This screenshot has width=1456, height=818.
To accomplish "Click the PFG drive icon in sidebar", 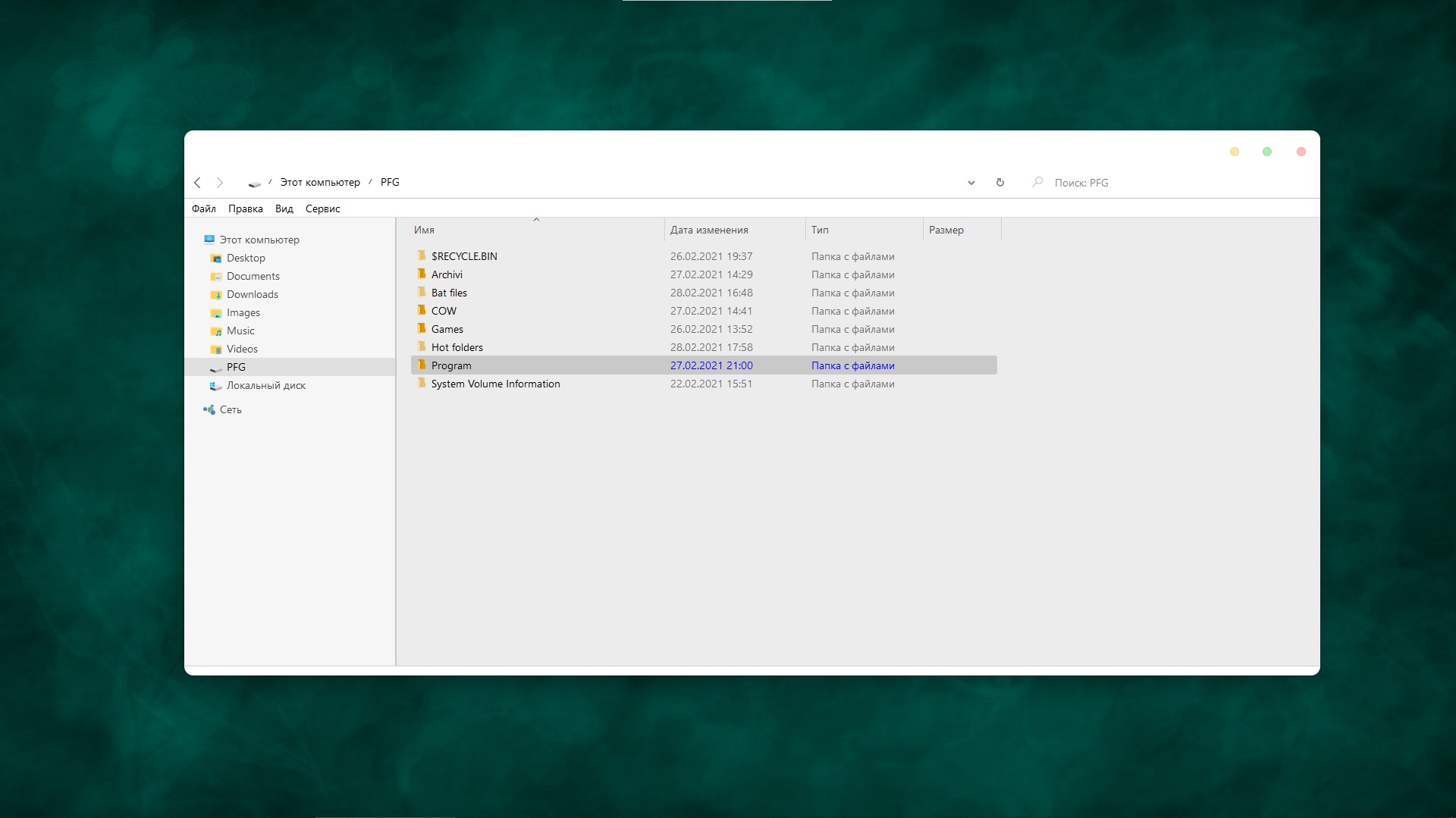I will click(216, 368).
